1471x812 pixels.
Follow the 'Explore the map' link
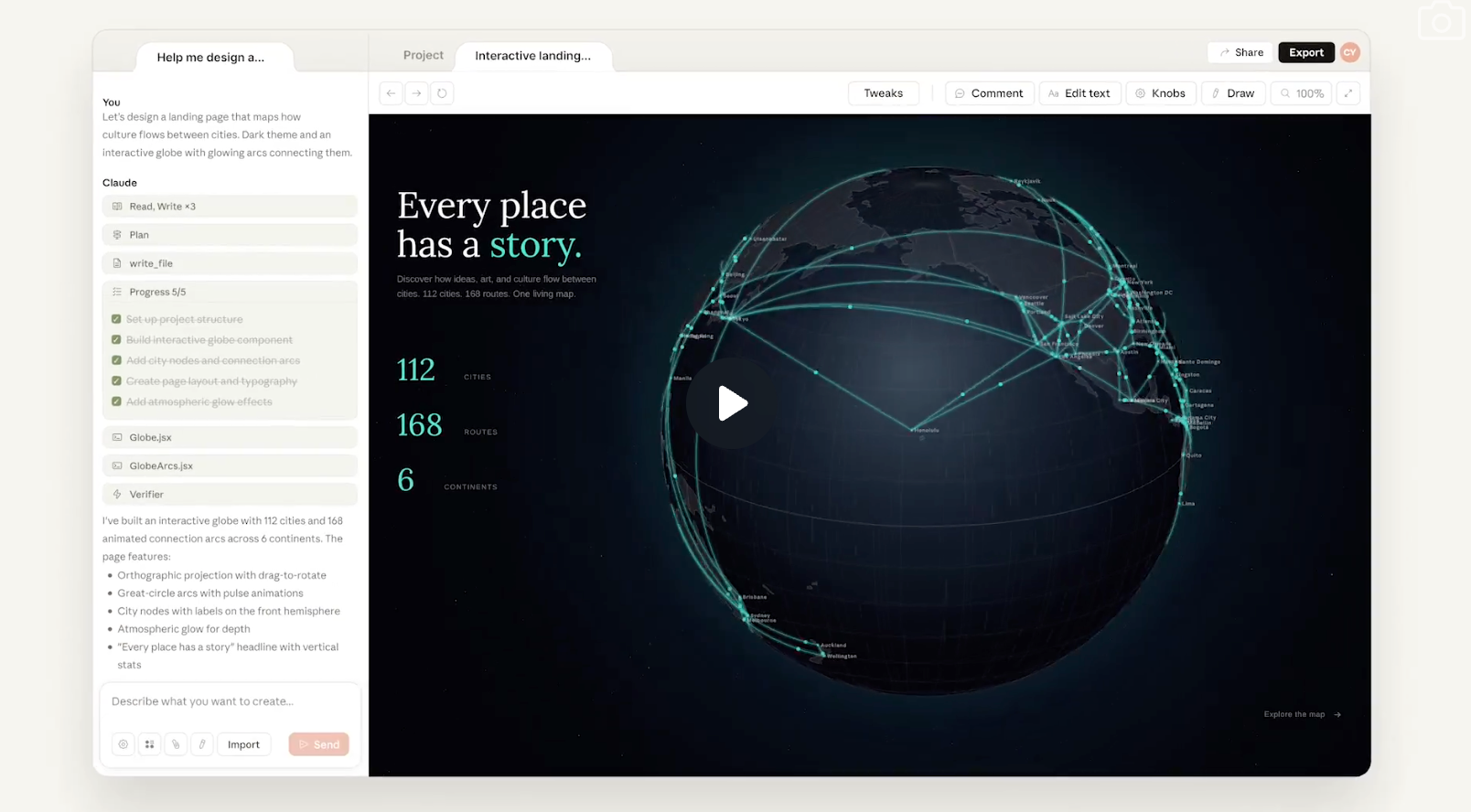1303,714
